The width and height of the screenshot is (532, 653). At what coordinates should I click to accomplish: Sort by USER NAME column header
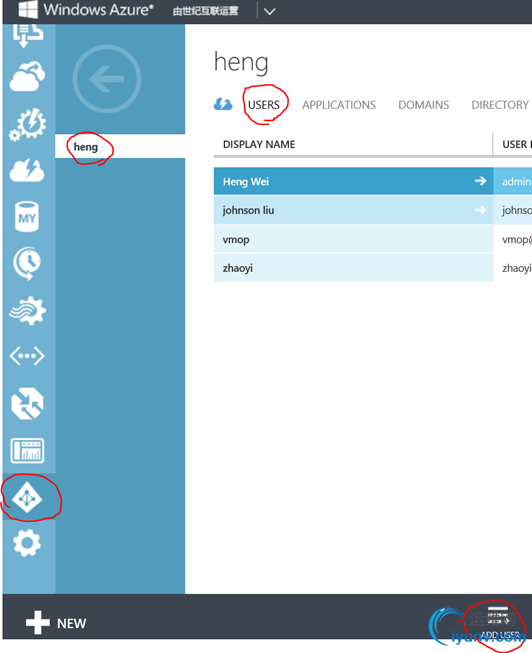point(517,145)
